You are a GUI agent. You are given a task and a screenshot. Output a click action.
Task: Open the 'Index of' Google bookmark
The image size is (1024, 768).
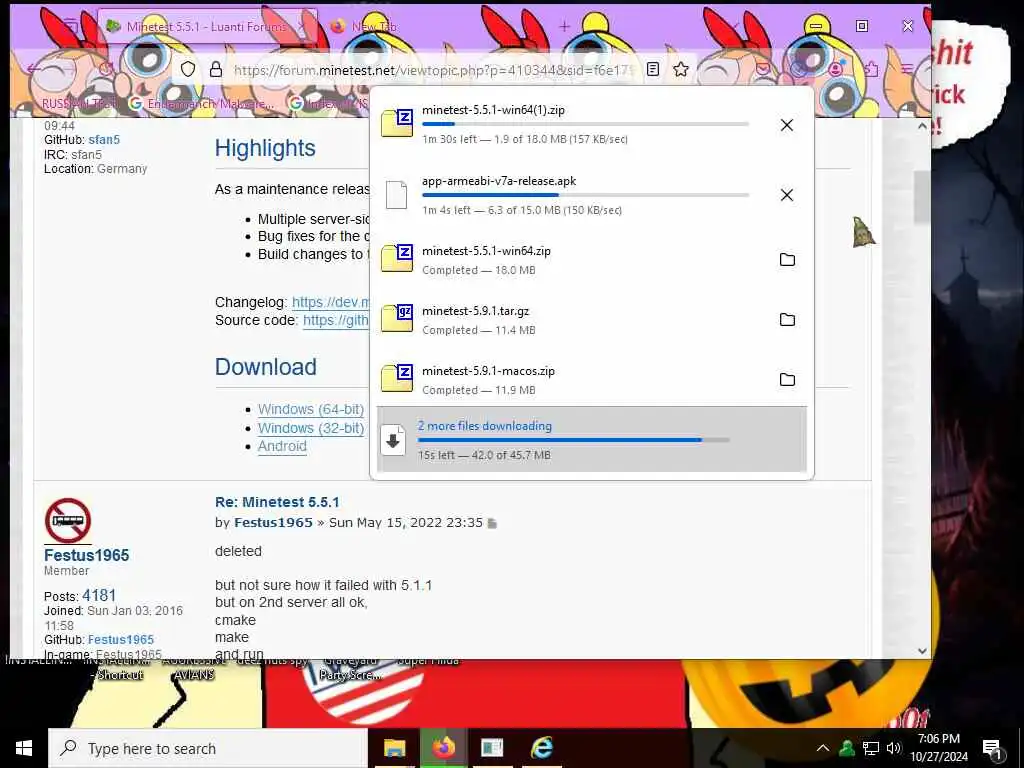tap(328, 103)
